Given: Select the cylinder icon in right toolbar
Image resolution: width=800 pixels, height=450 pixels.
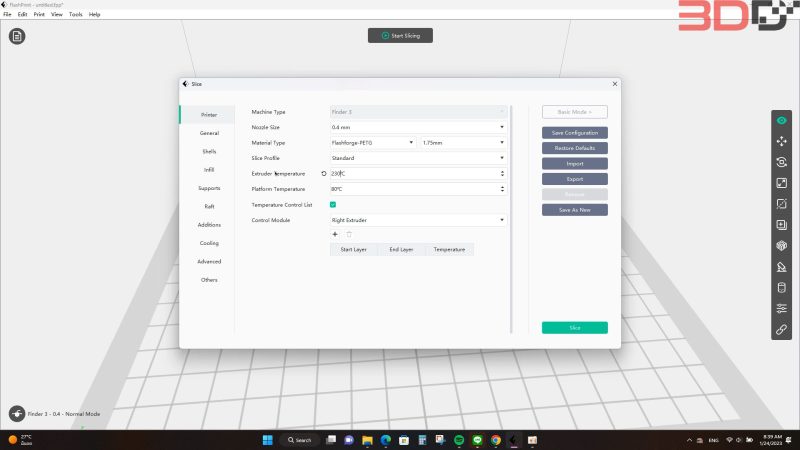Looking at the screenshot, I should tap(781, 288).
